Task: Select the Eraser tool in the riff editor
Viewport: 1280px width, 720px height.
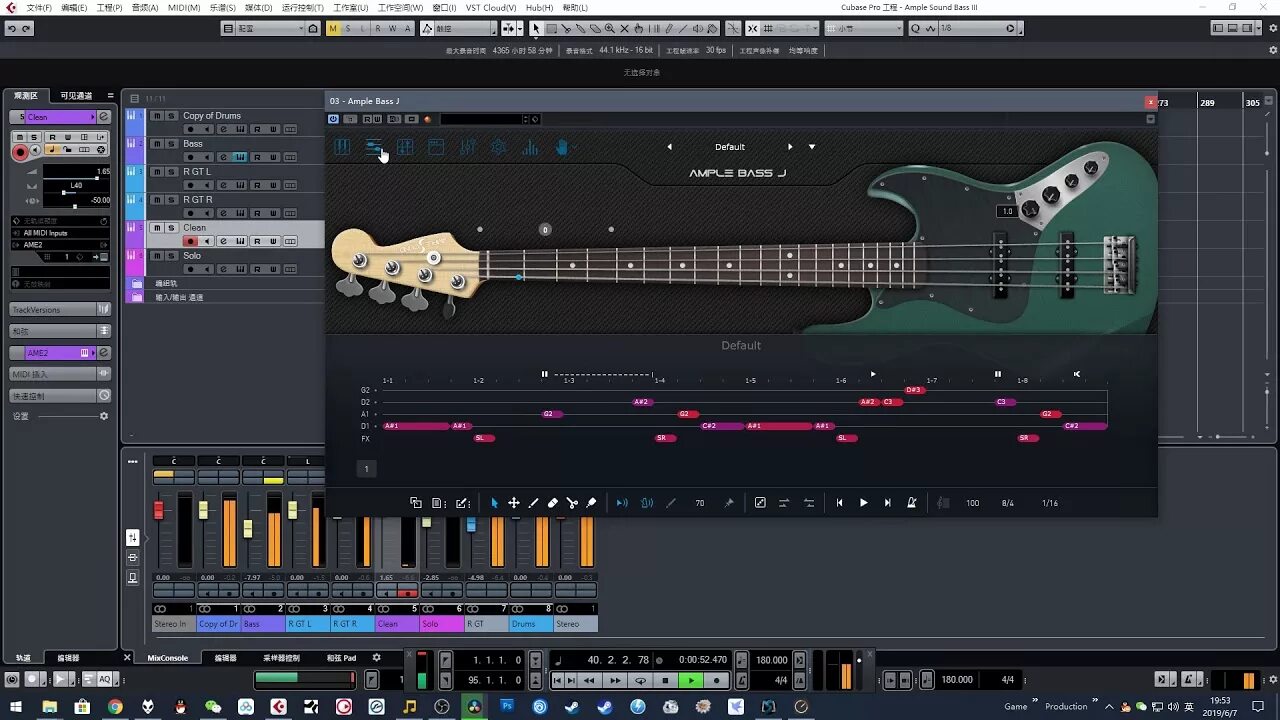Action: [x=553, y=502]
